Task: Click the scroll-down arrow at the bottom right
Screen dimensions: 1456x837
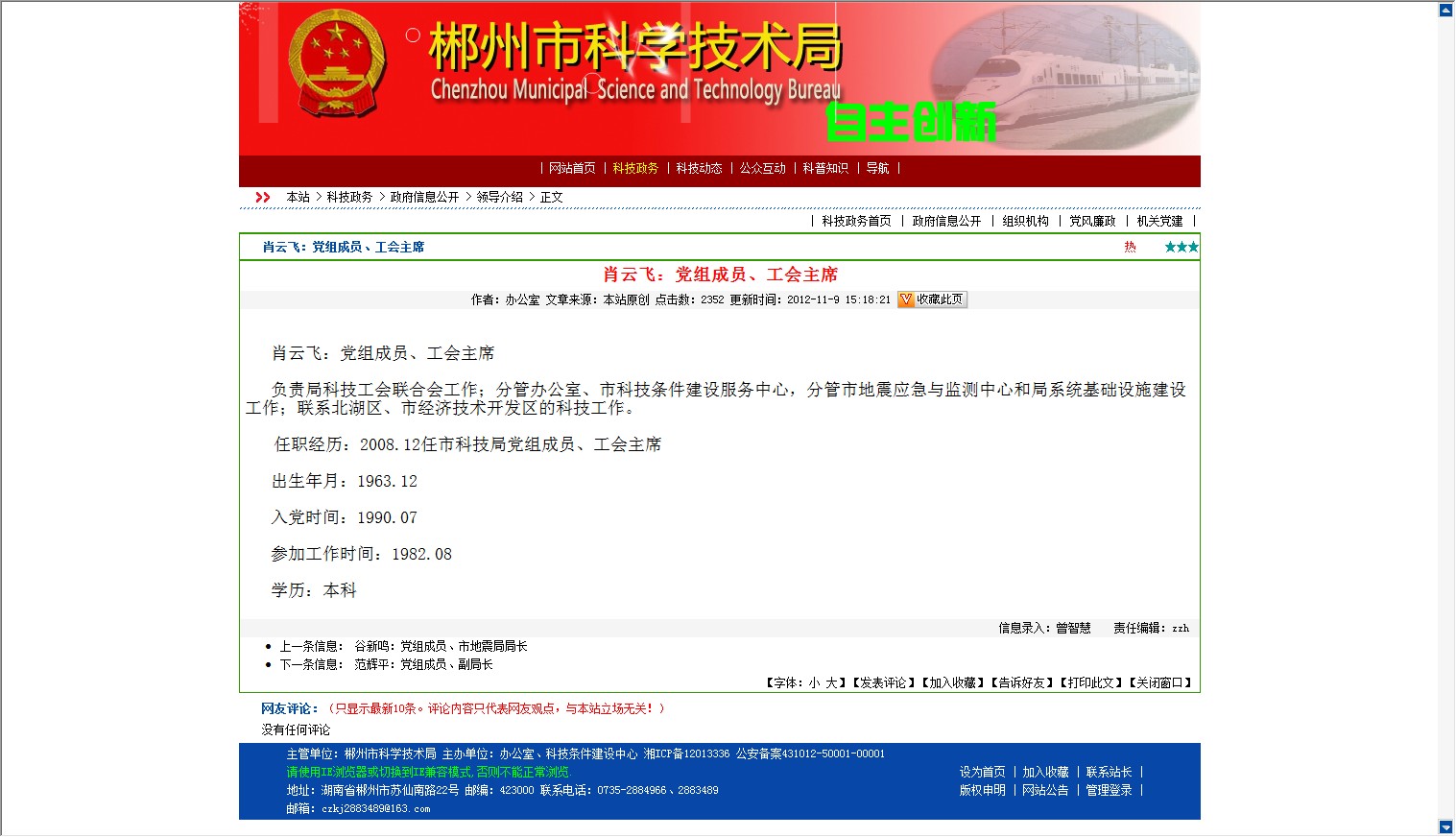Action: 1446,826
